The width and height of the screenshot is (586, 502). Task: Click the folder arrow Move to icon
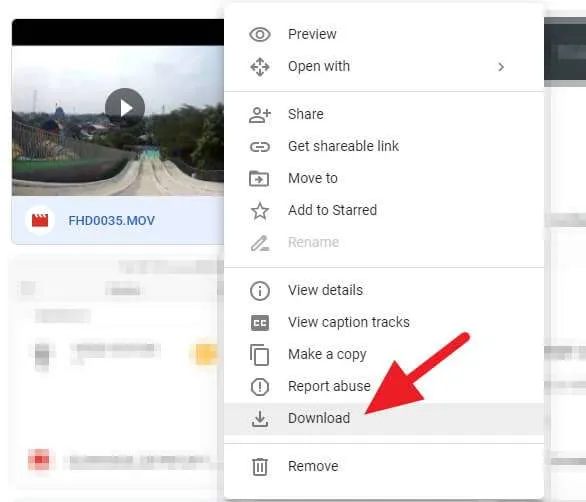click(x=259, y=178)
